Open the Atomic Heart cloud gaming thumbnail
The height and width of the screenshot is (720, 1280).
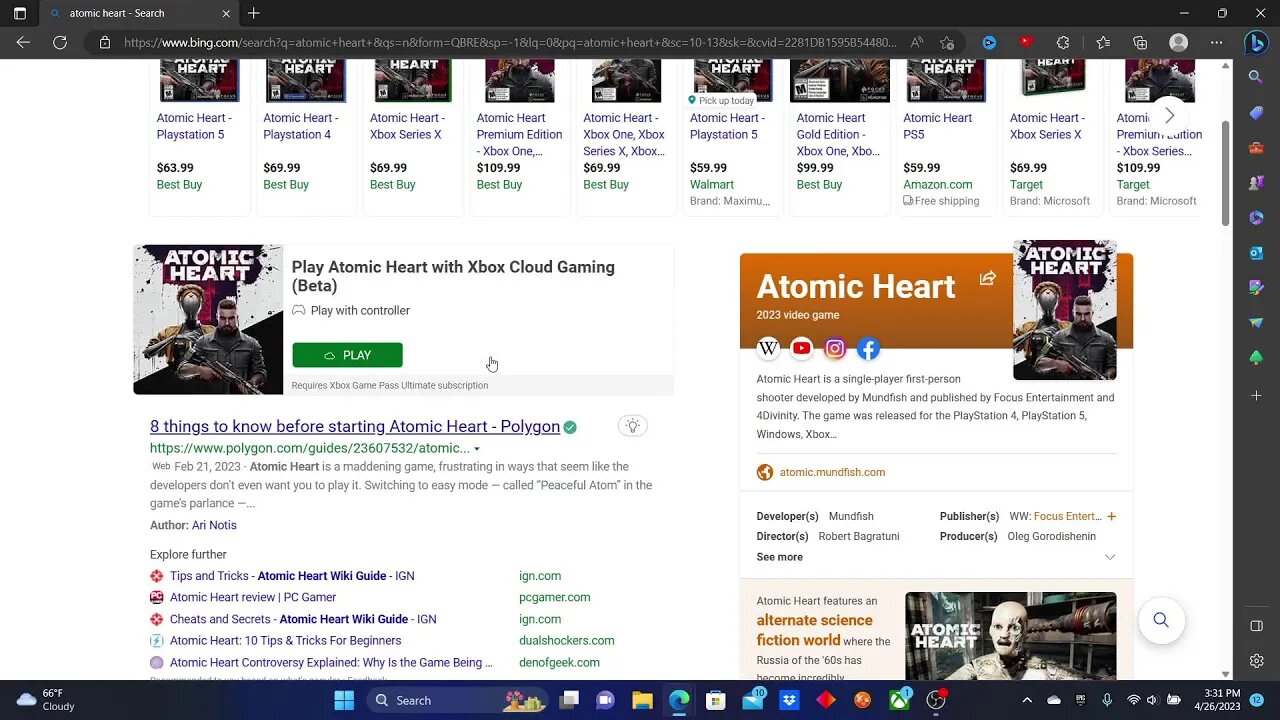pyautogui.click(x=208, y=320)
